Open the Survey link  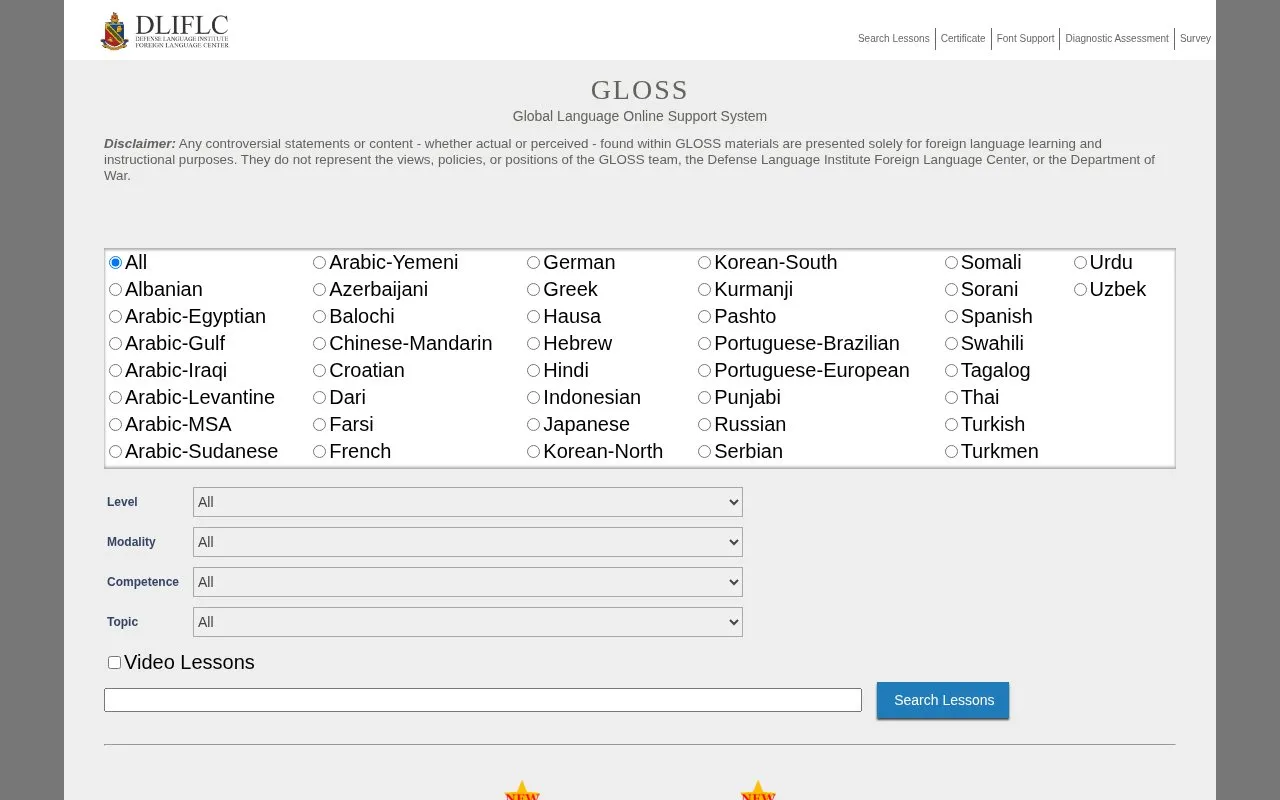(x=1195, y=39)
